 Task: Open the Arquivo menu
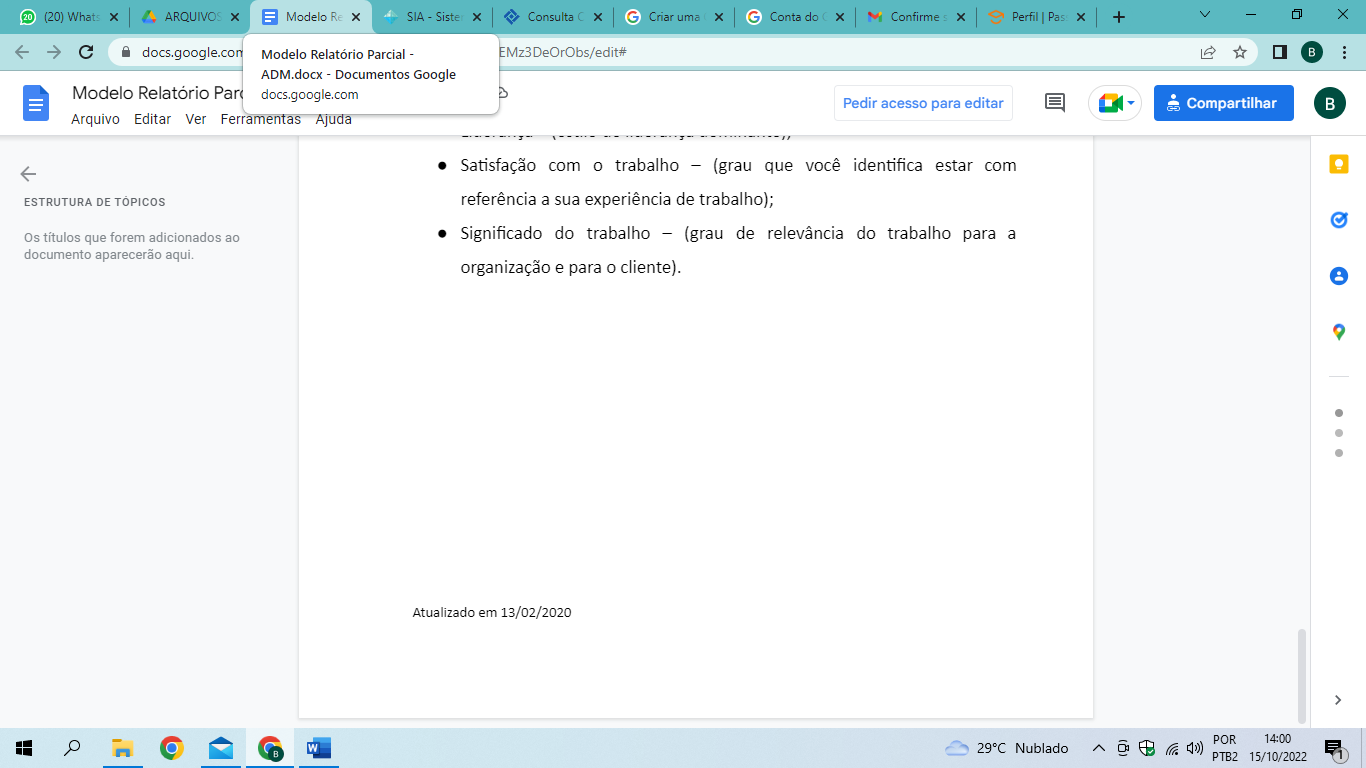pyautogui.click(x=95, y=119)
